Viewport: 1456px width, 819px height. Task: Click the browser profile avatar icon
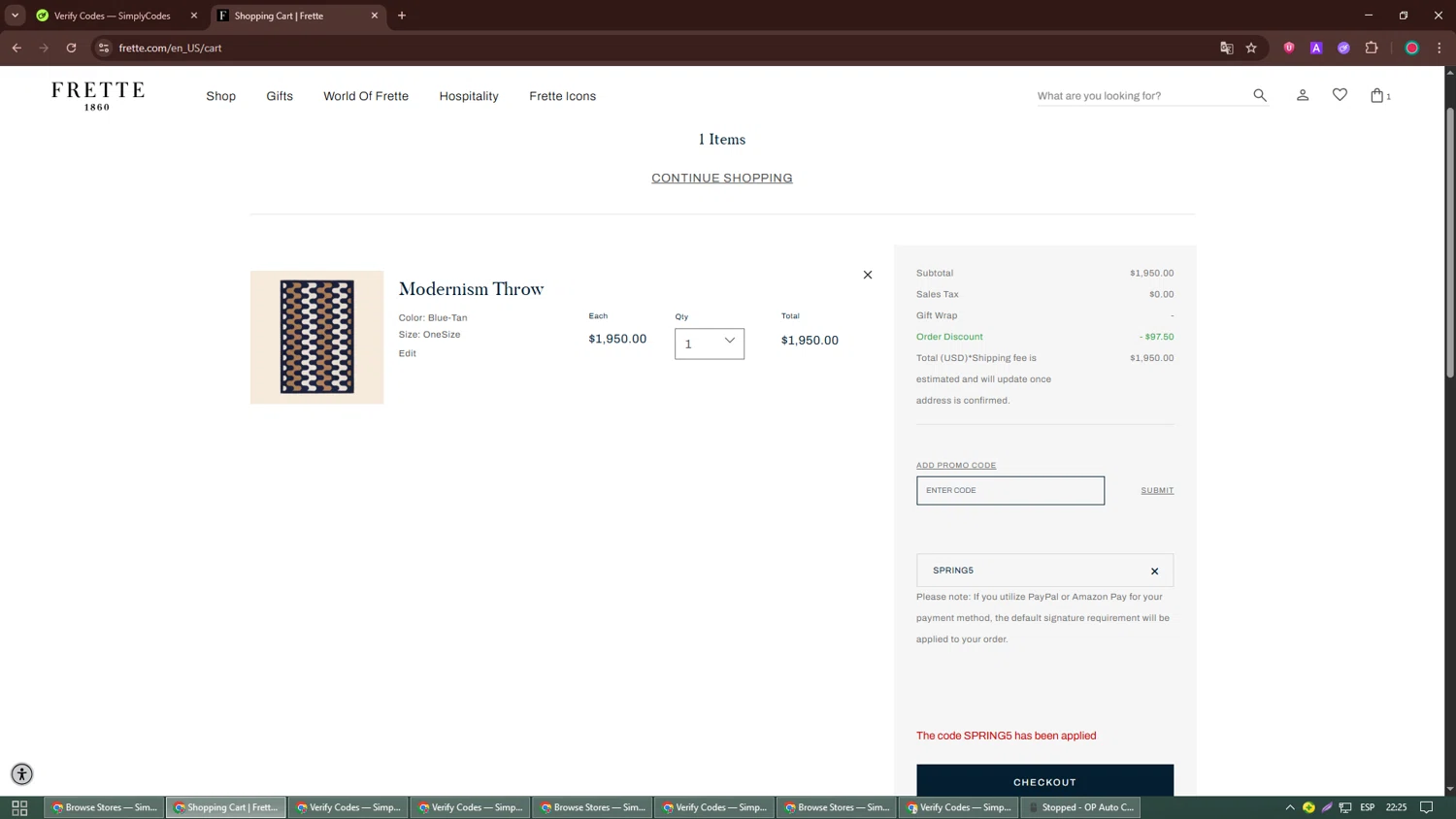[x=1412, y=48]
